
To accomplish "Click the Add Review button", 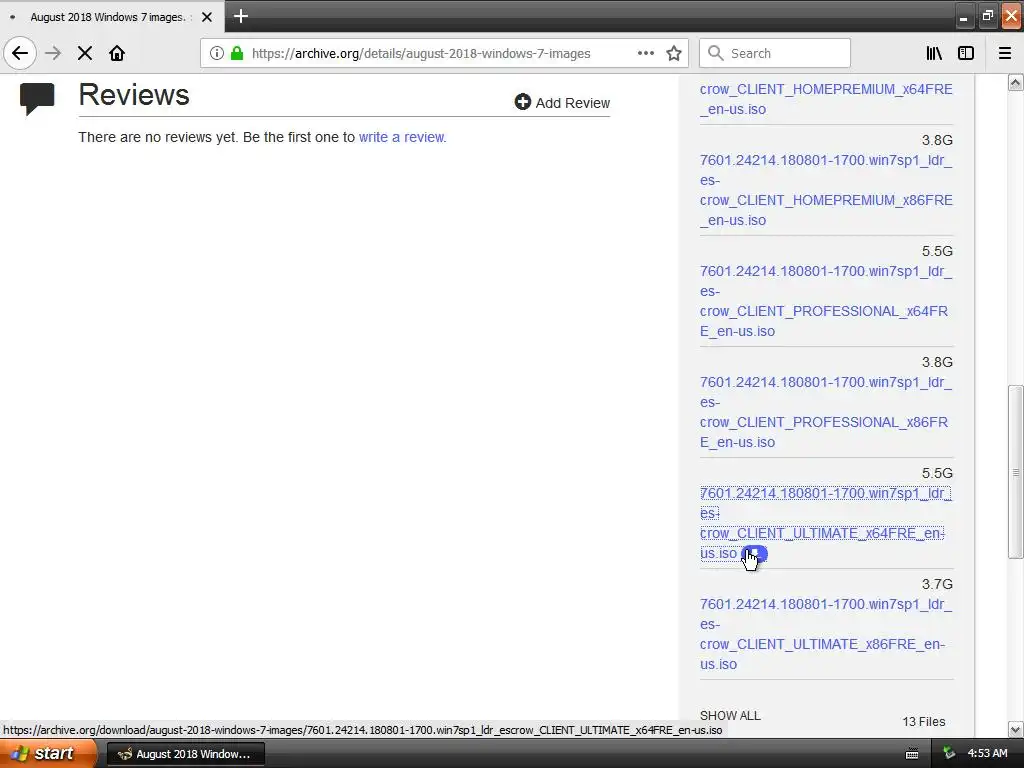I will pyautogui.click(x=562, y=103).
